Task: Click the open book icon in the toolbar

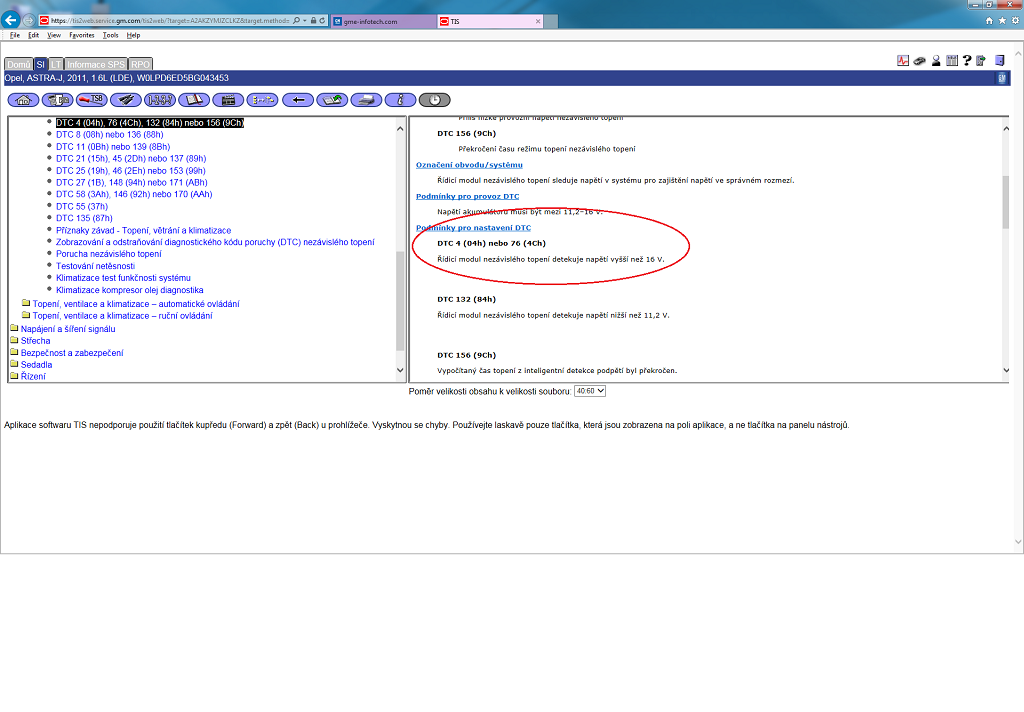Action: coord(194,99)
